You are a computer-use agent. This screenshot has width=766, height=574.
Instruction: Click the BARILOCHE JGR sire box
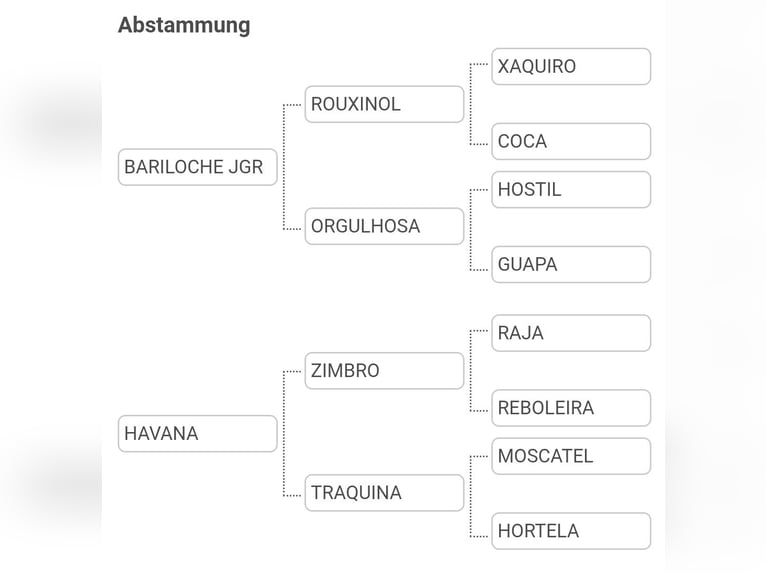pyautogui.click(x=197, y=167)
